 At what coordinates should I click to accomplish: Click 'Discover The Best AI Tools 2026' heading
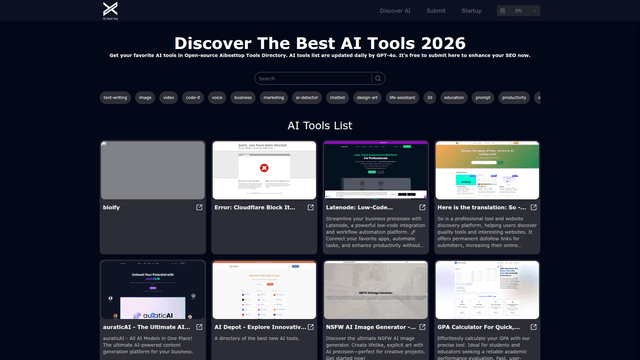click(x=320, y=43)
